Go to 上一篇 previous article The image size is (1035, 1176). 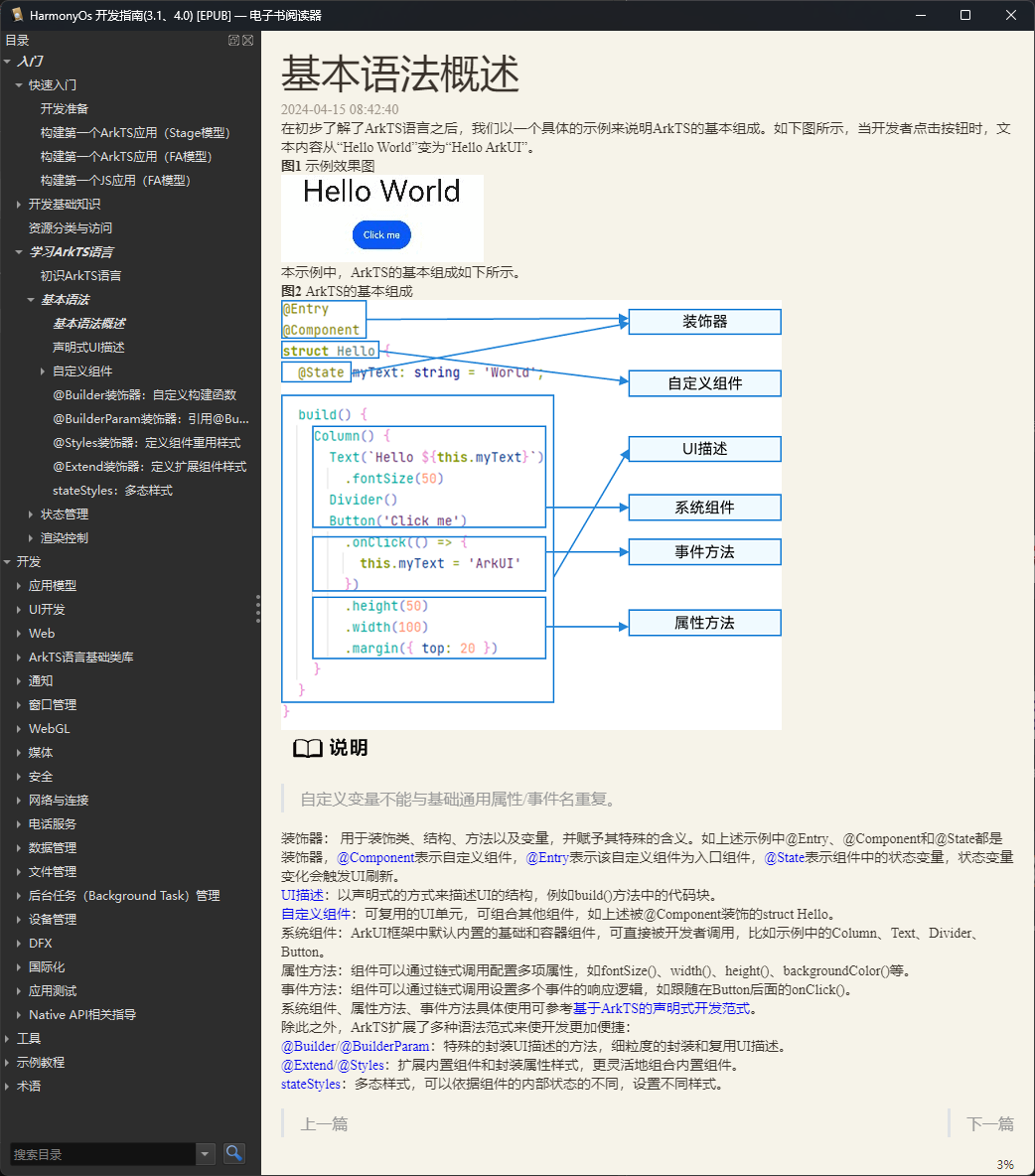tap(324, 1123)
